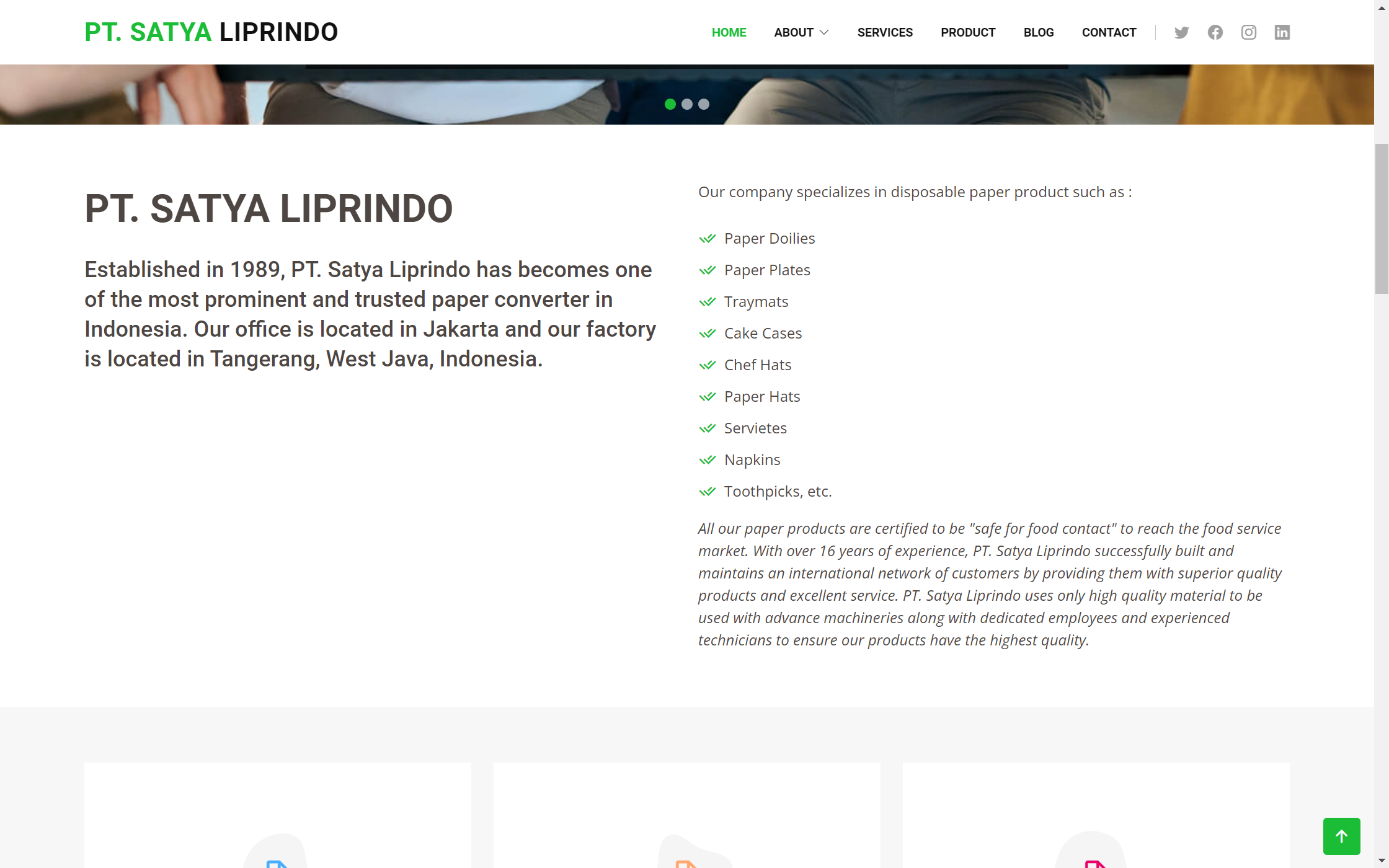Navigate to the BLOG page
Image resolution: width=1389 pixels, height=868 pixels.
(x=1038, y=32)
